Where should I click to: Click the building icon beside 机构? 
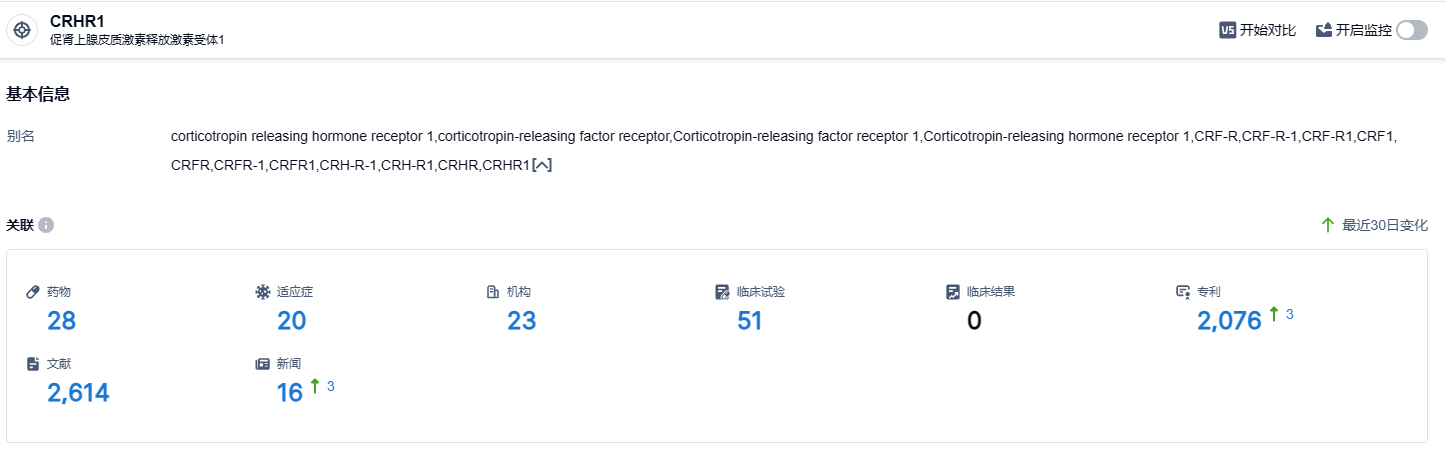point(493,292)
